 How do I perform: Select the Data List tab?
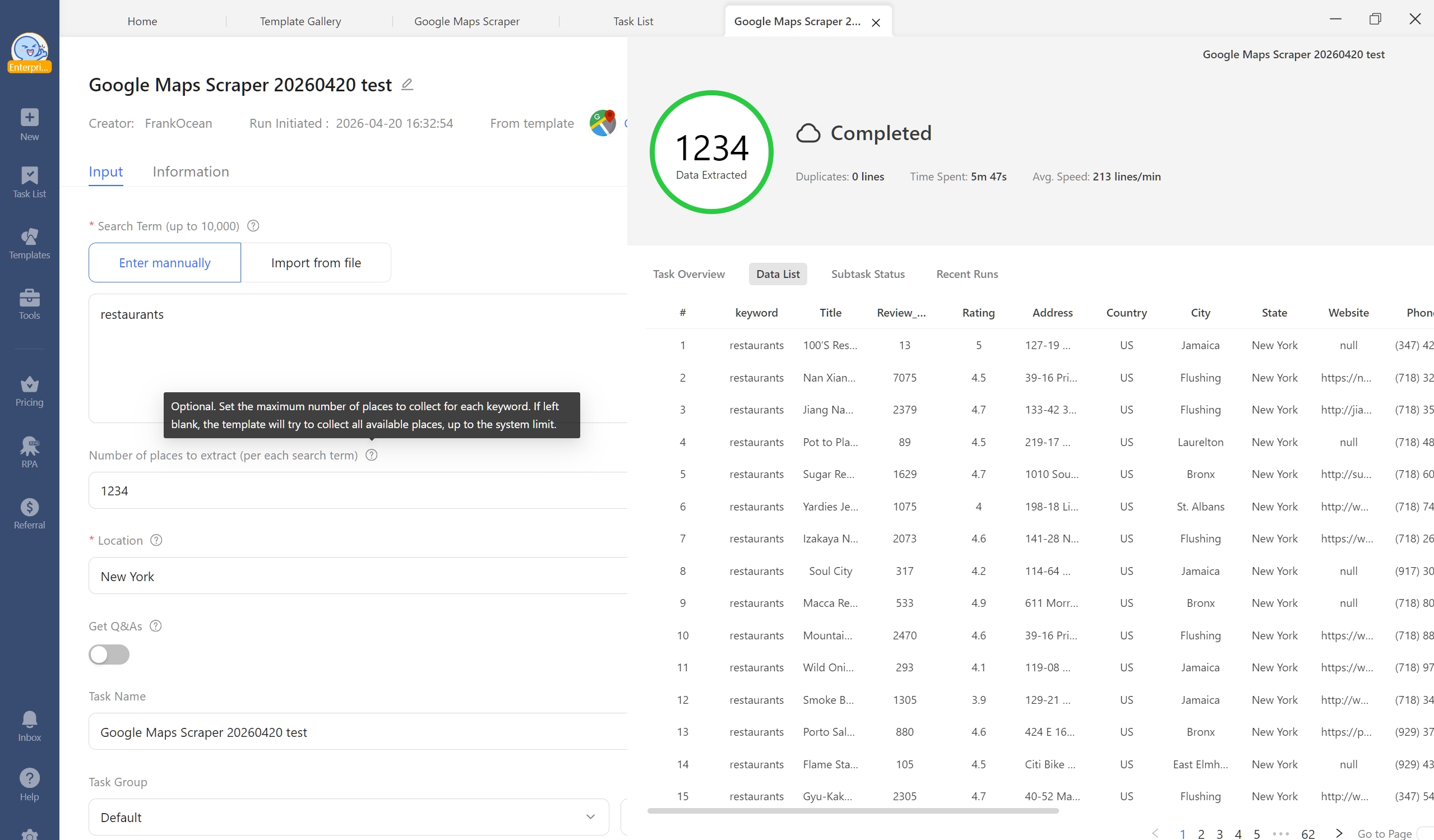click(x=778, y=274)
